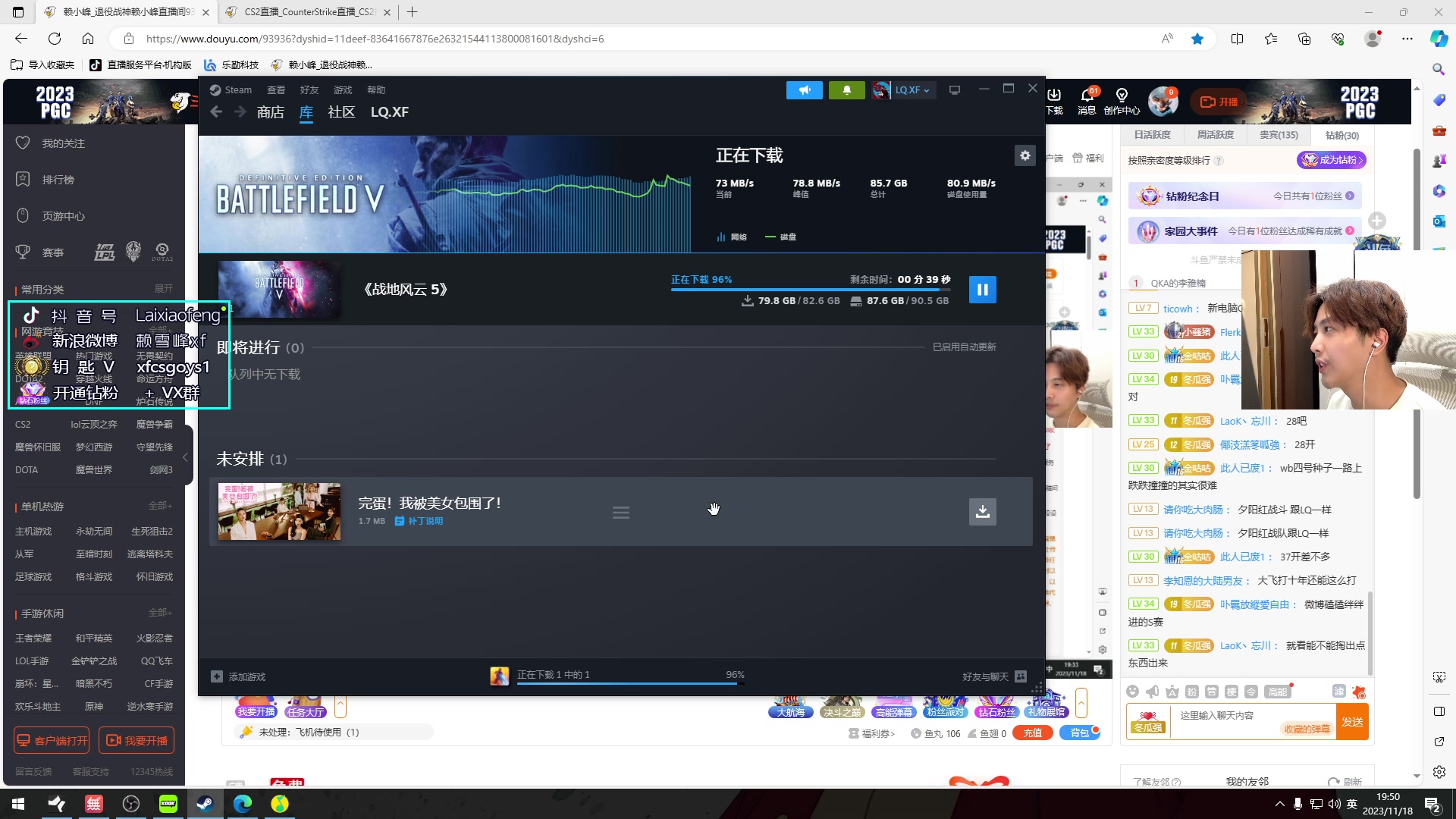Open the Steam menu in menu bar
The height and width of the screenshot is (819, 1456).
click(231, 90)
